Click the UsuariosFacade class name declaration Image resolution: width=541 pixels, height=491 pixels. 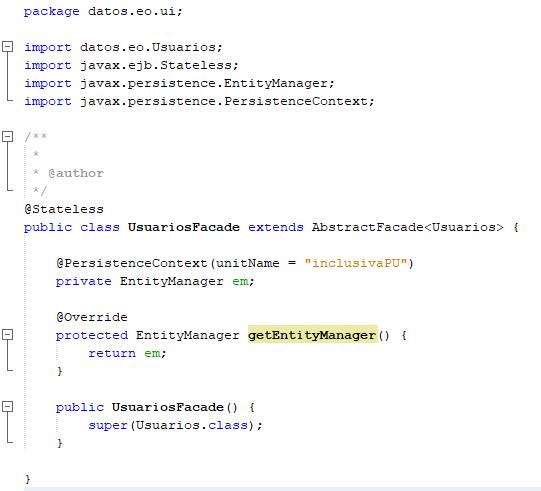click(184, 227)
